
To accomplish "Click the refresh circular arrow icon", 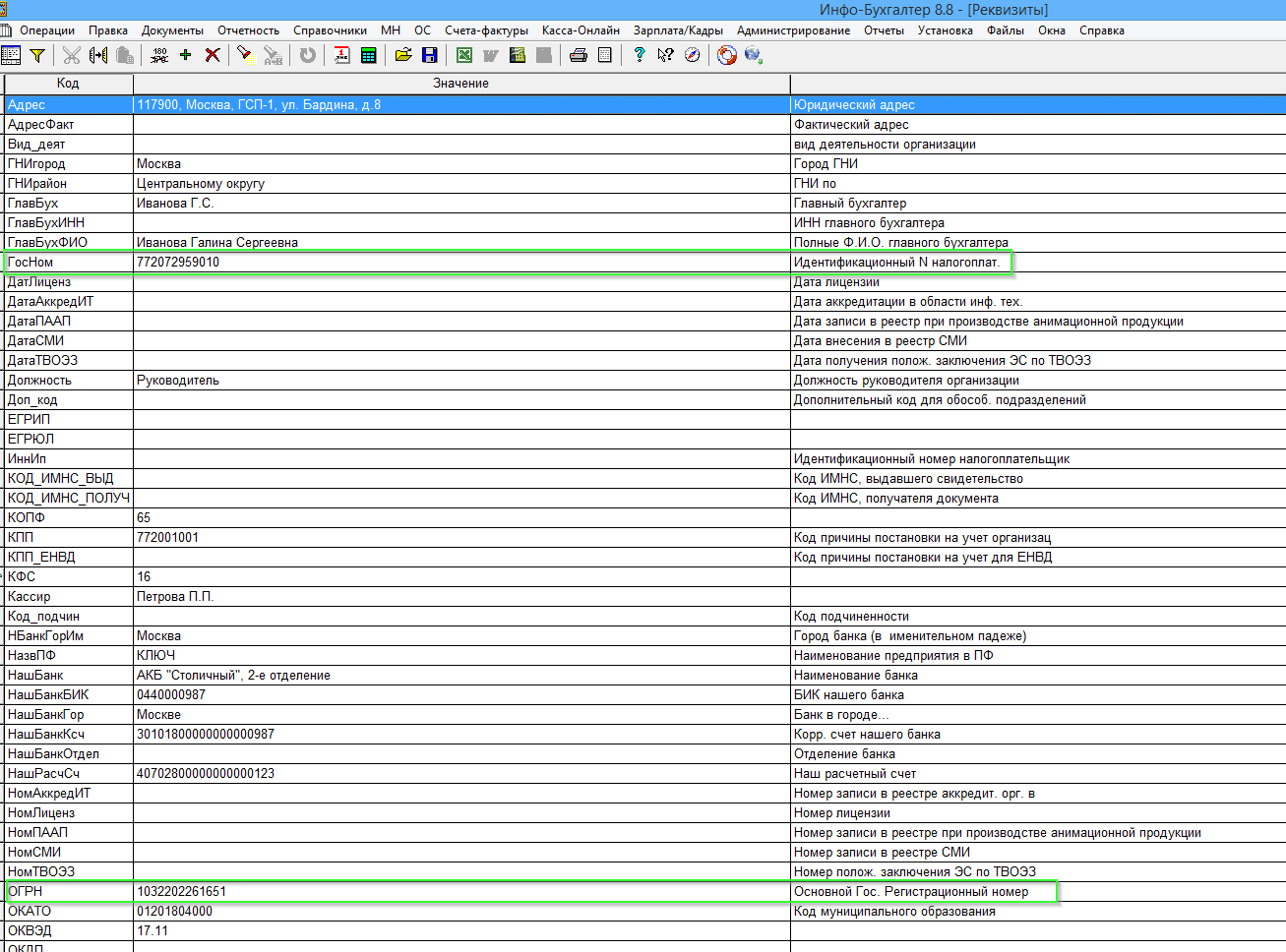I will tap(308, 55).
